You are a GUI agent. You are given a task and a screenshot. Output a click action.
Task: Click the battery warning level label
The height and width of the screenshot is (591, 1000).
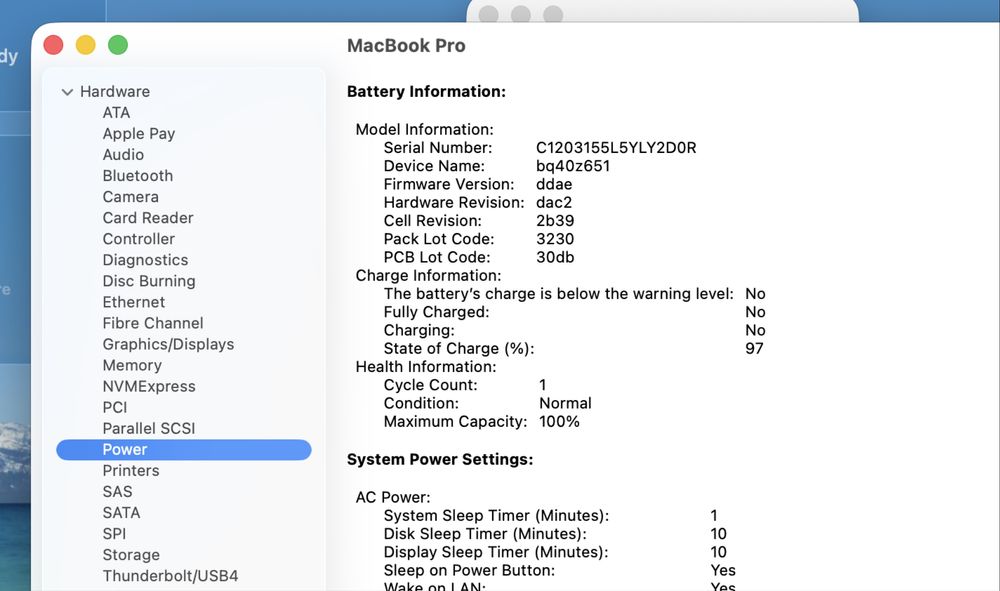(x=559, y=294)
